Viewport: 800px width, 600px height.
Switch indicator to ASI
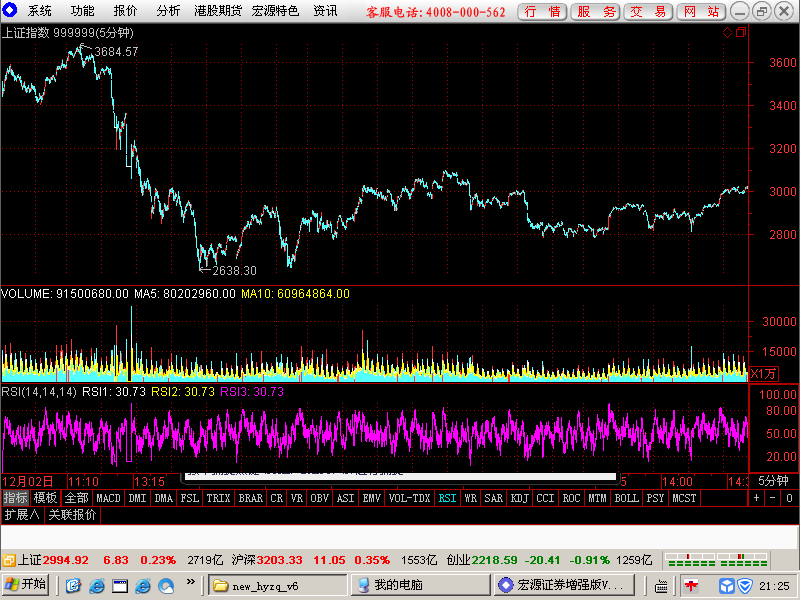click(345, 498)
